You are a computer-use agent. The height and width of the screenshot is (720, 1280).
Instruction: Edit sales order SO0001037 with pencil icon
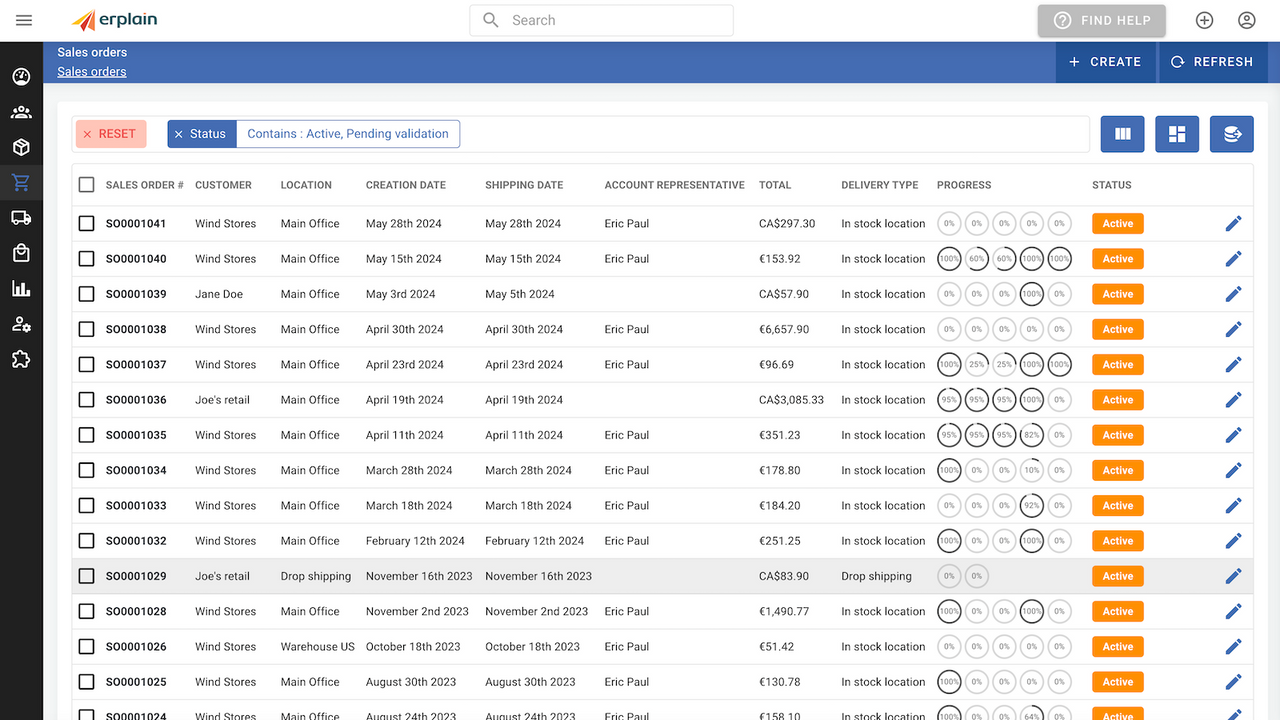tap(1233, 365)
